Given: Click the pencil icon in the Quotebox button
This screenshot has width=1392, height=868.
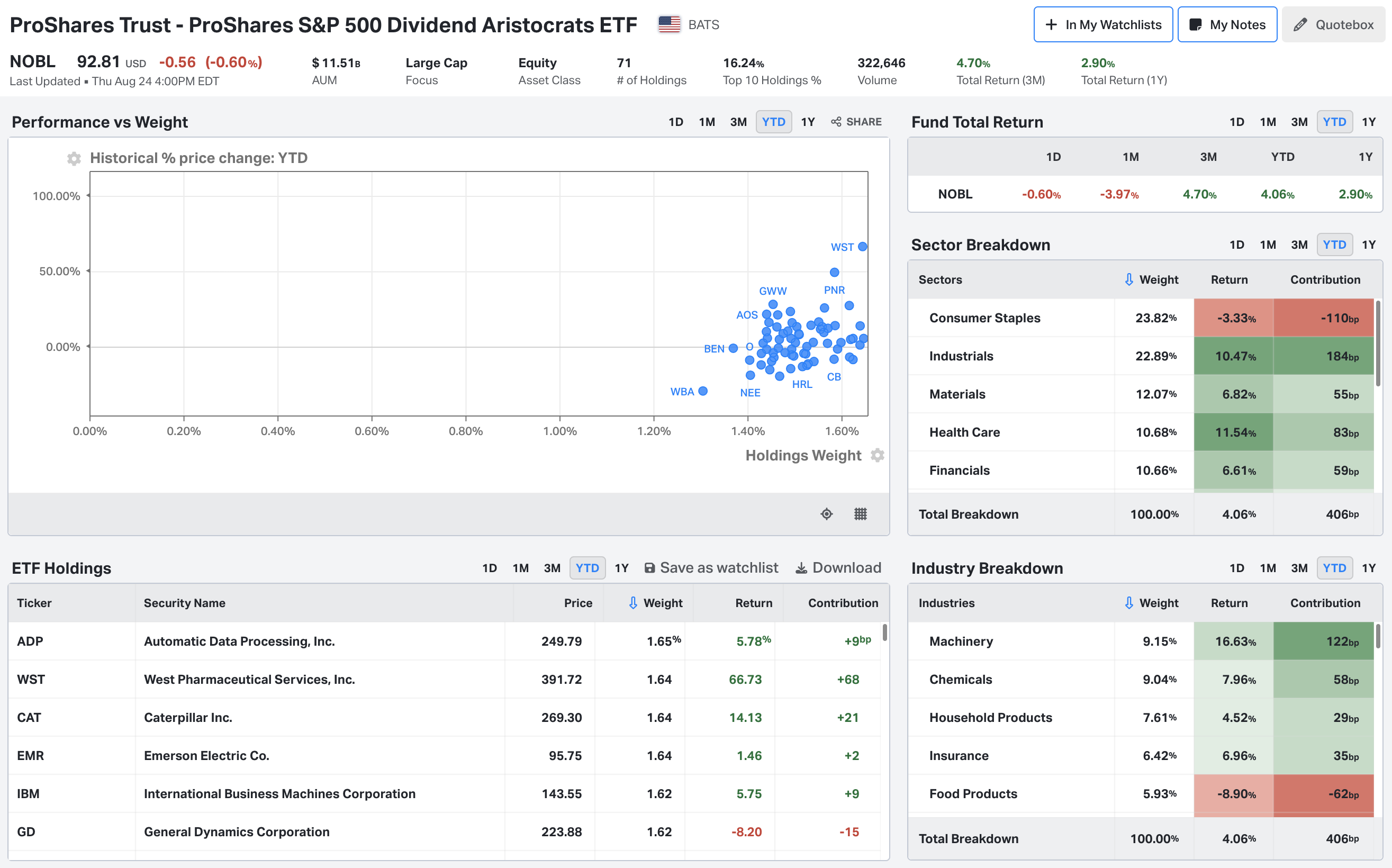Looking at the screenshot, I should pos(1301,25).
